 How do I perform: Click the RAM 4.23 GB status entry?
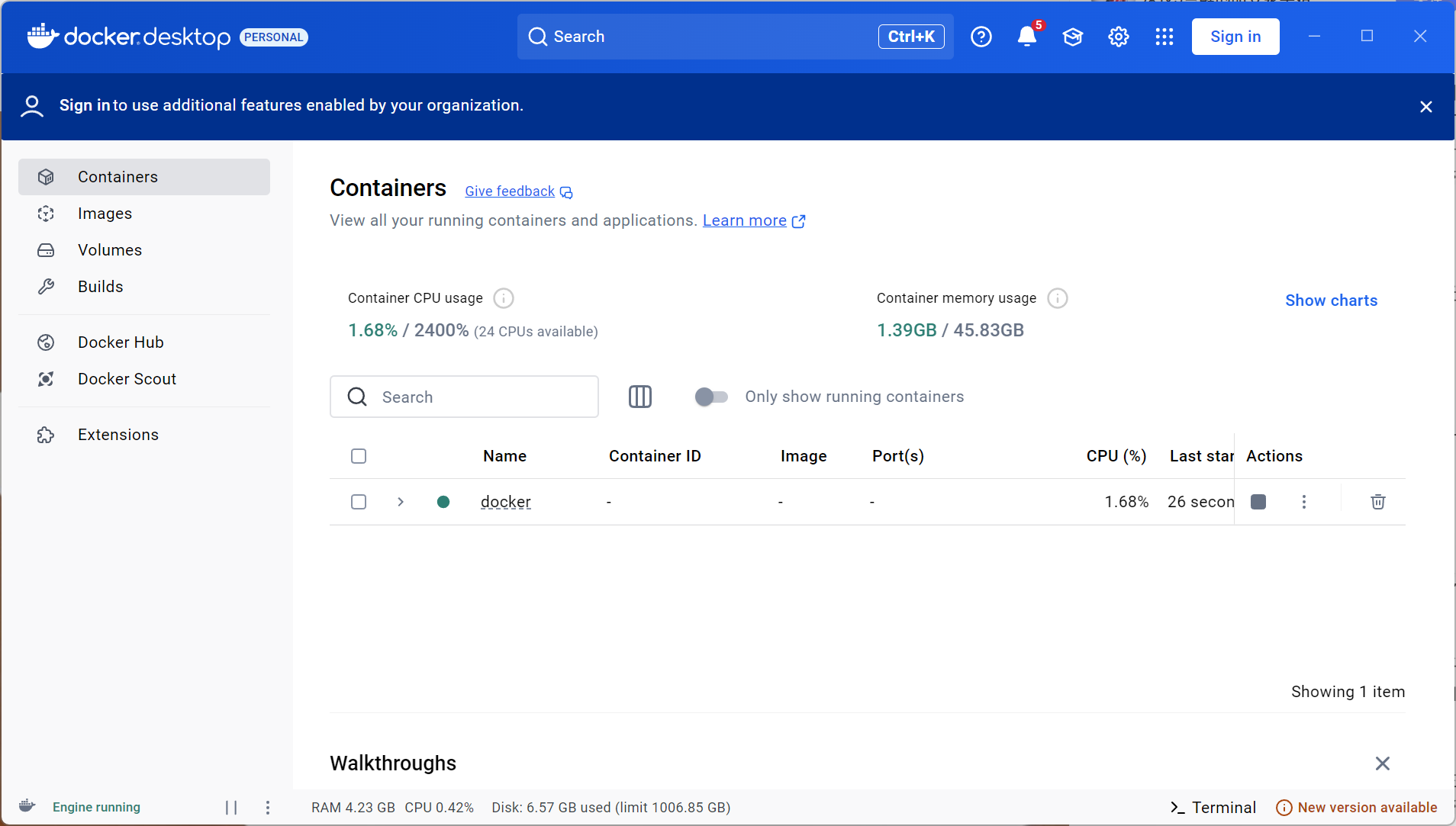[x=353, y=808]
